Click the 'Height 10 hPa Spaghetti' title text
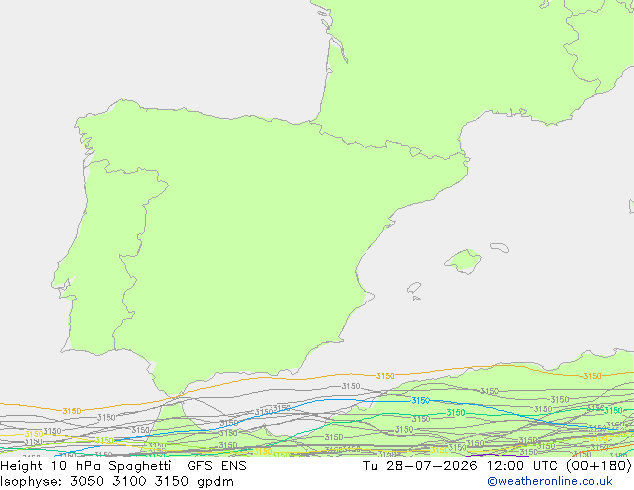634x490 pixels. (x=85, y=466)
